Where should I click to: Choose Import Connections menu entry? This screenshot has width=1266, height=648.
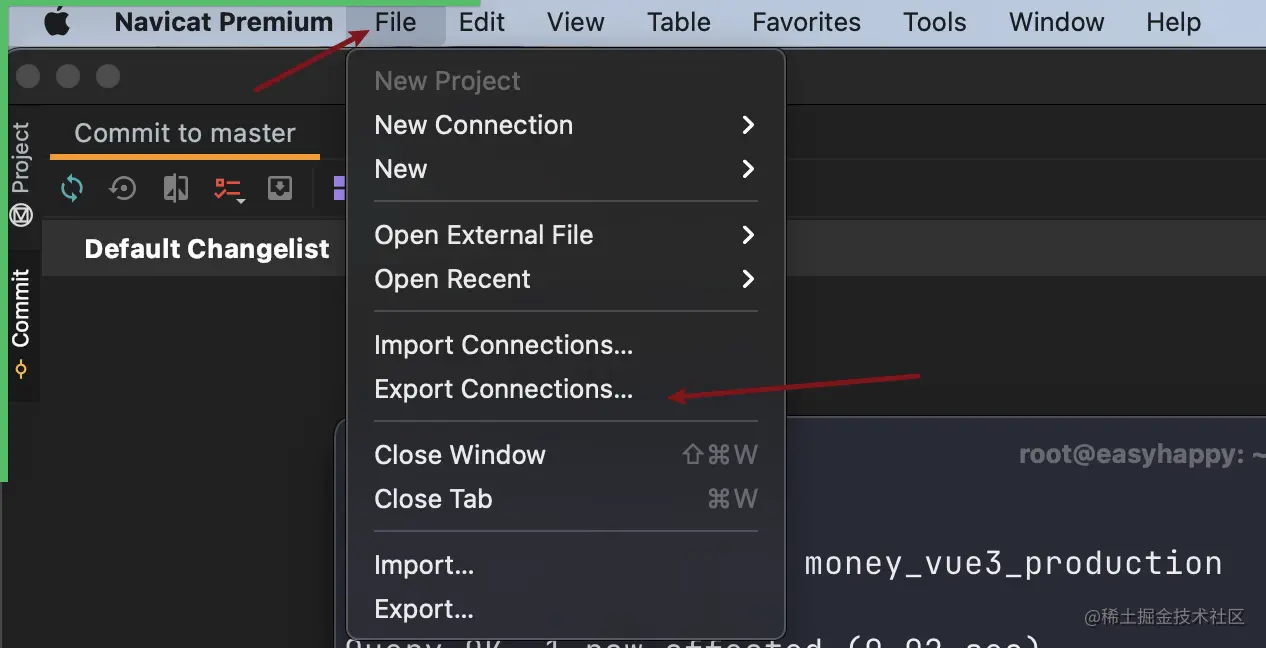(x=503, y=345)
